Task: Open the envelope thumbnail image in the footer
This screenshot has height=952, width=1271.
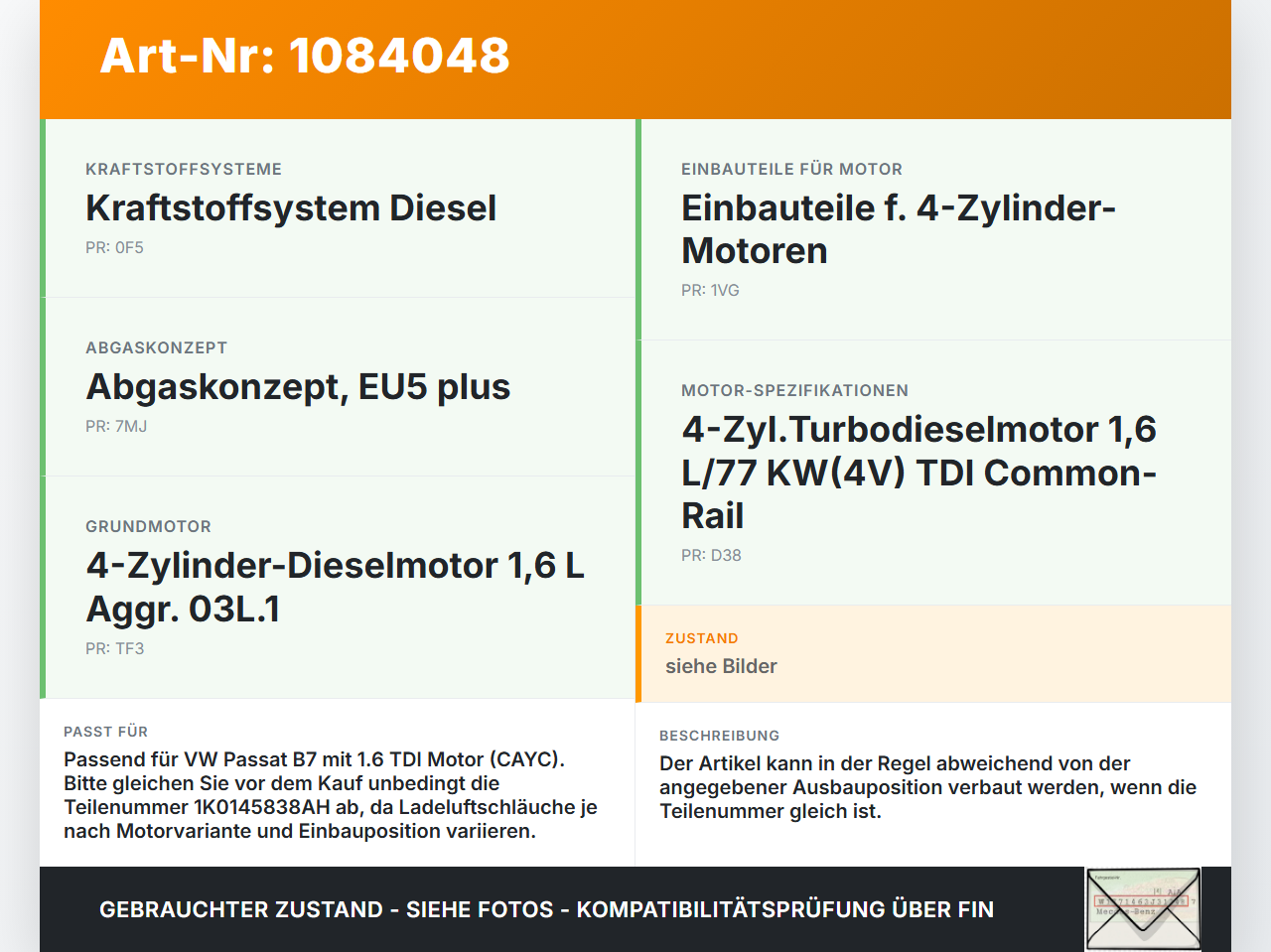Action: click(x=1143, y=909)
